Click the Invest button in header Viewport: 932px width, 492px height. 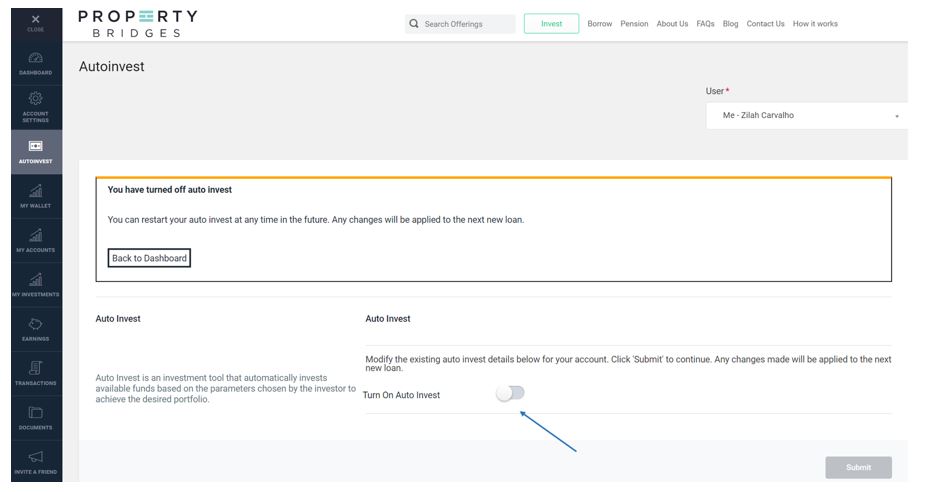pos(551,24)
